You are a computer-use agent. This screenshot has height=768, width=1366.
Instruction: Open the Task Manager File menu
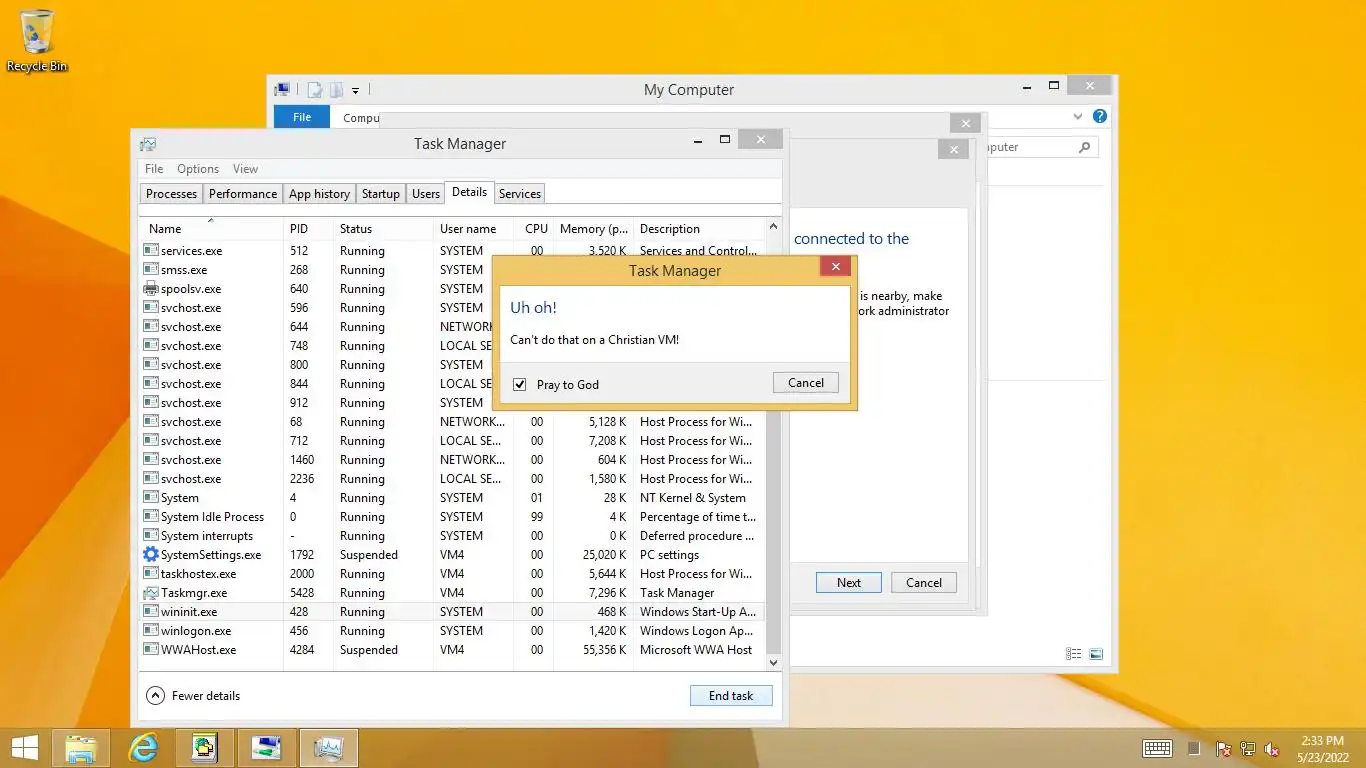154,169
